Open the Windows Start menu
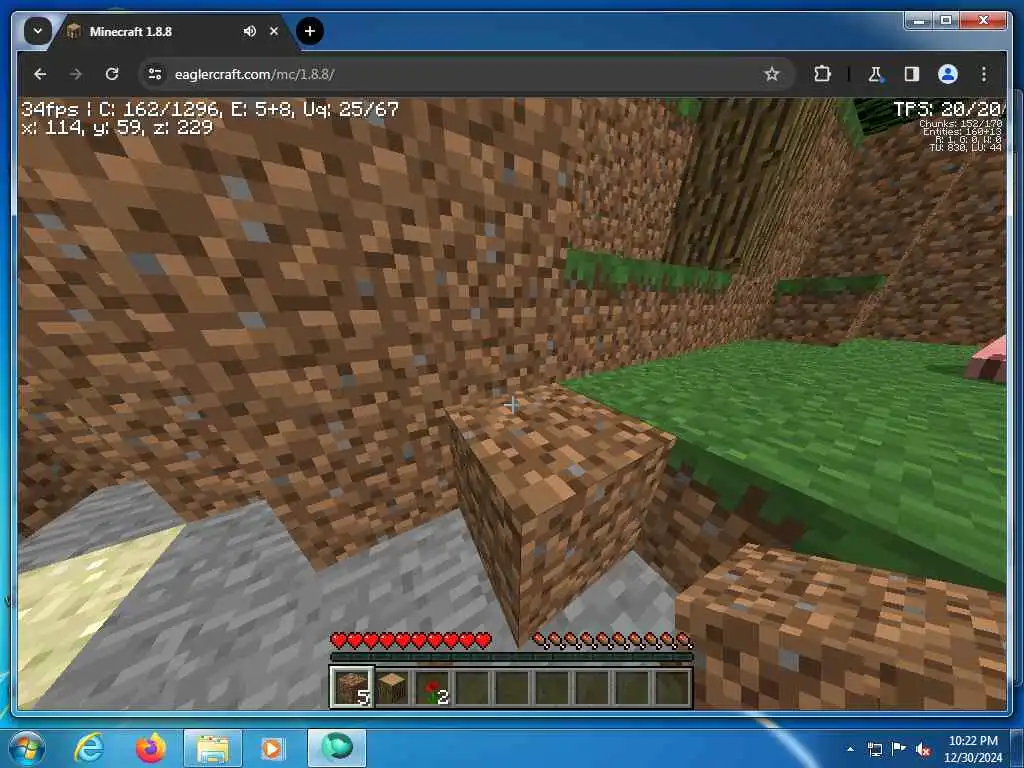 pos(27,748)
